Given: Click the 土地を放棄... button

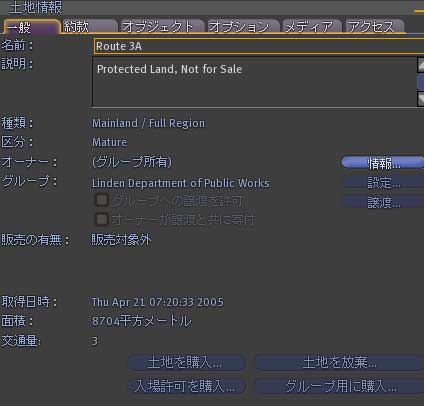Looking at the screenshot, I should click(339, 363).
